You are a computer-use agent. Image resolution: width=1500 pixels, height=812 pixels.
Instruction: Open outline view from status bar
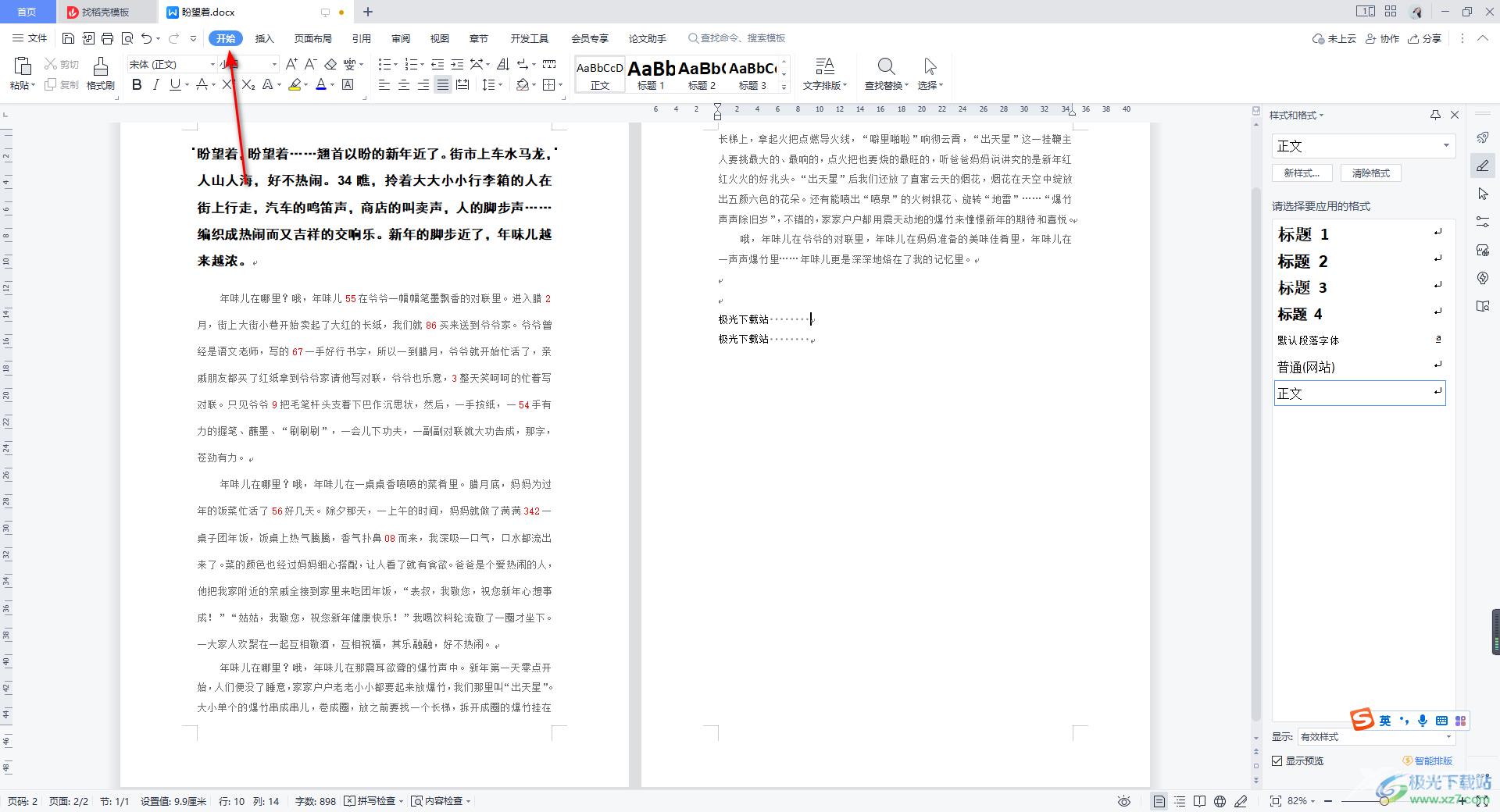[1180, 801]
